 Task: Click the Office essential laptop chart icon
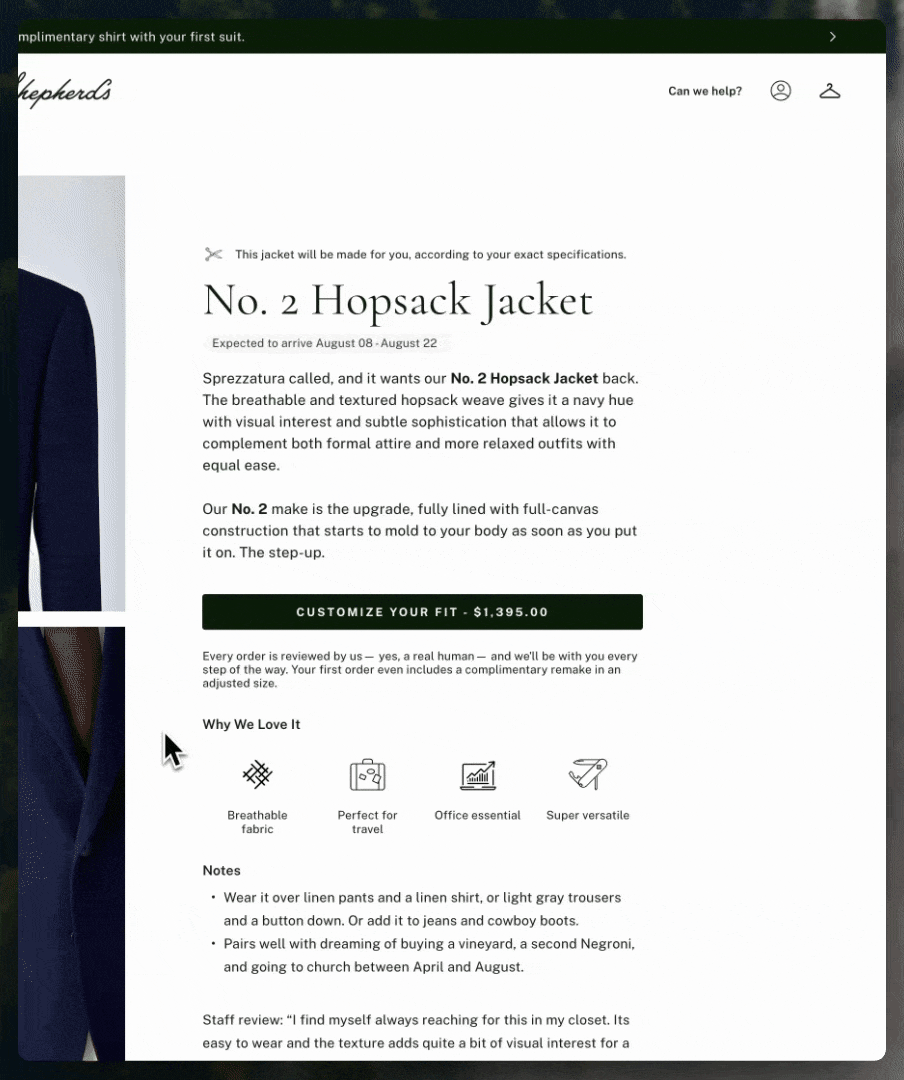coord(477,775)
